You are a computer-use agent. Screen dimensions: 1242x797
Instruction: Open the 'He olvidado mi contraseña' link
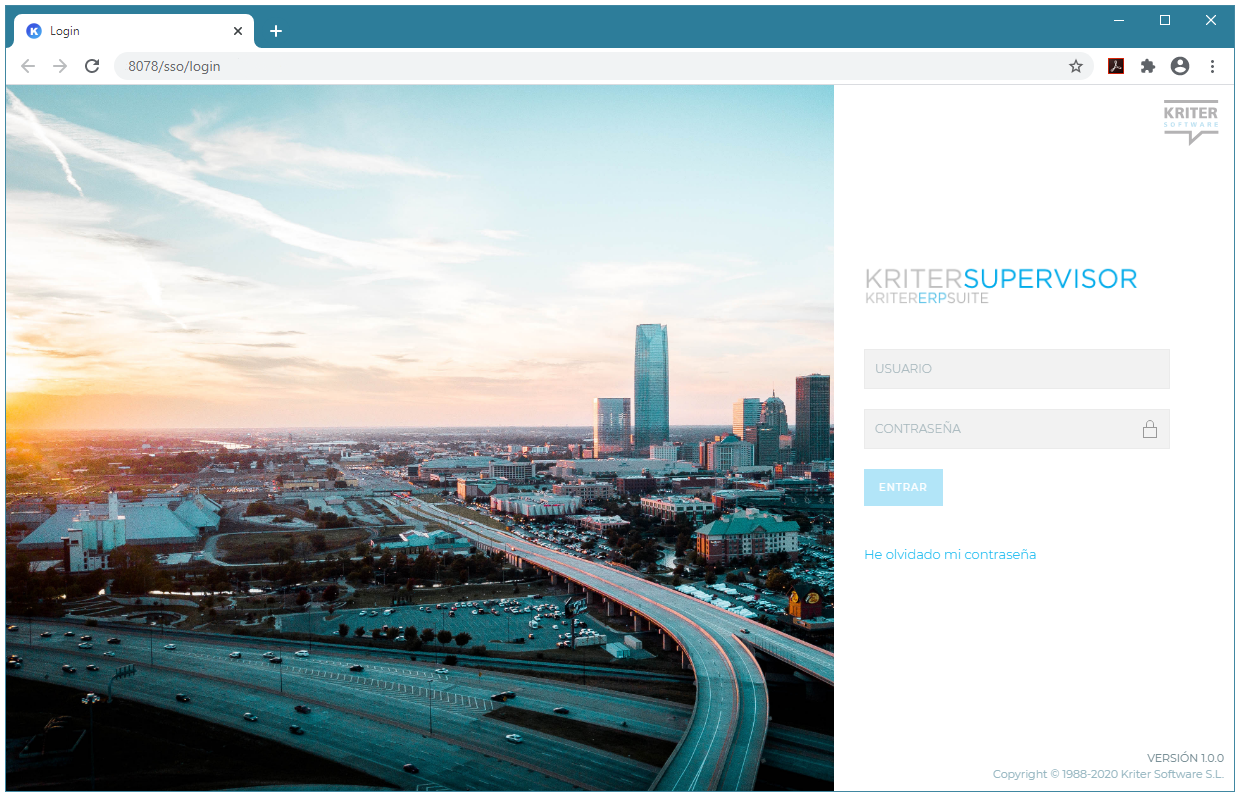pyautogui.click(x=950, y=554)
